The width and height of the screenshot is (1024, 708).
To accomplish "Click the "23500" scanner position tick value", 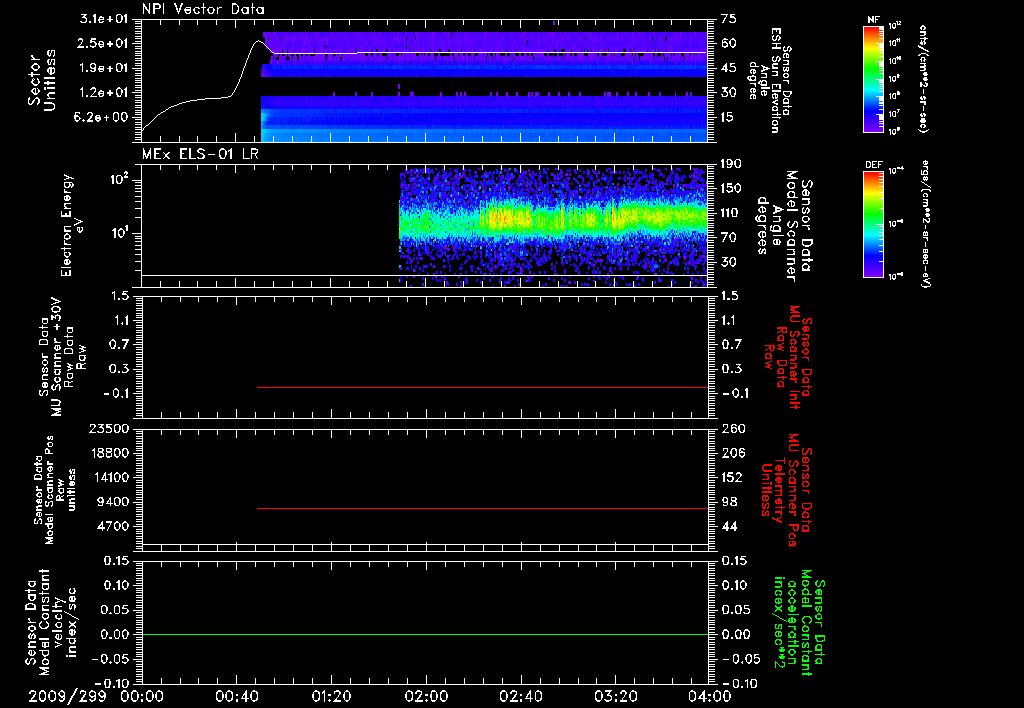I will (x=108, y=428).
